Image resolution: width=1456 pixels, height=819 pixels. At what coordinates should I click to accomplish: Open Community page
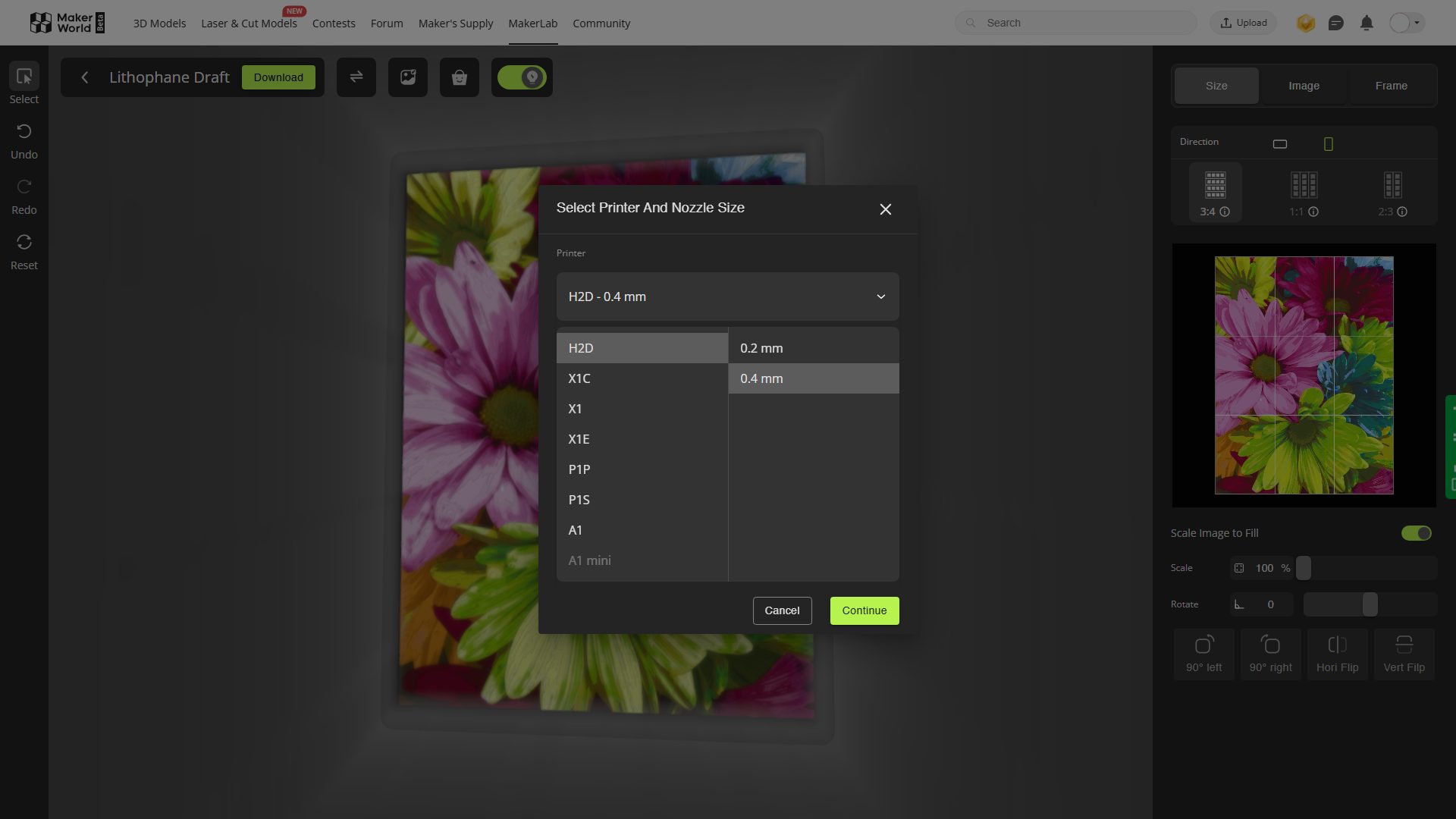pyautogui.click(x=601, y=24)
